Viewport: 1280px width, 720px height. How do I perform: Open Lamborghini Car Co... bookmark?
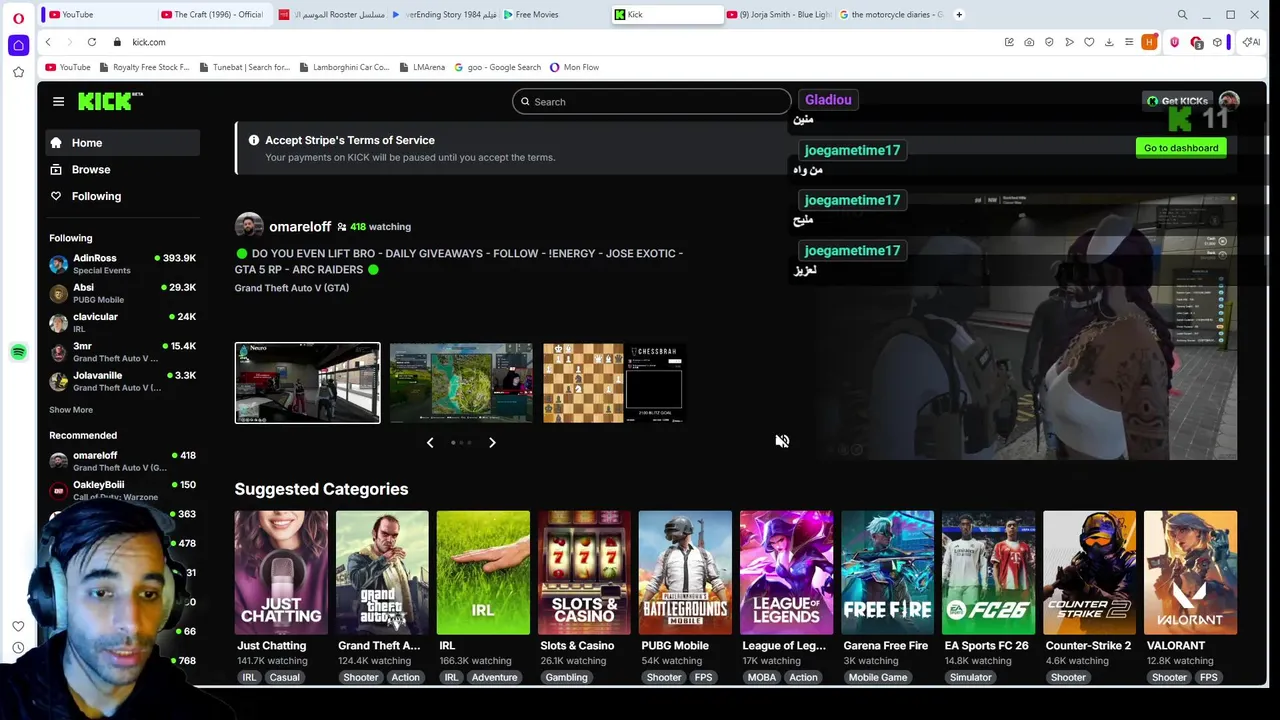[x=344, y=67]
